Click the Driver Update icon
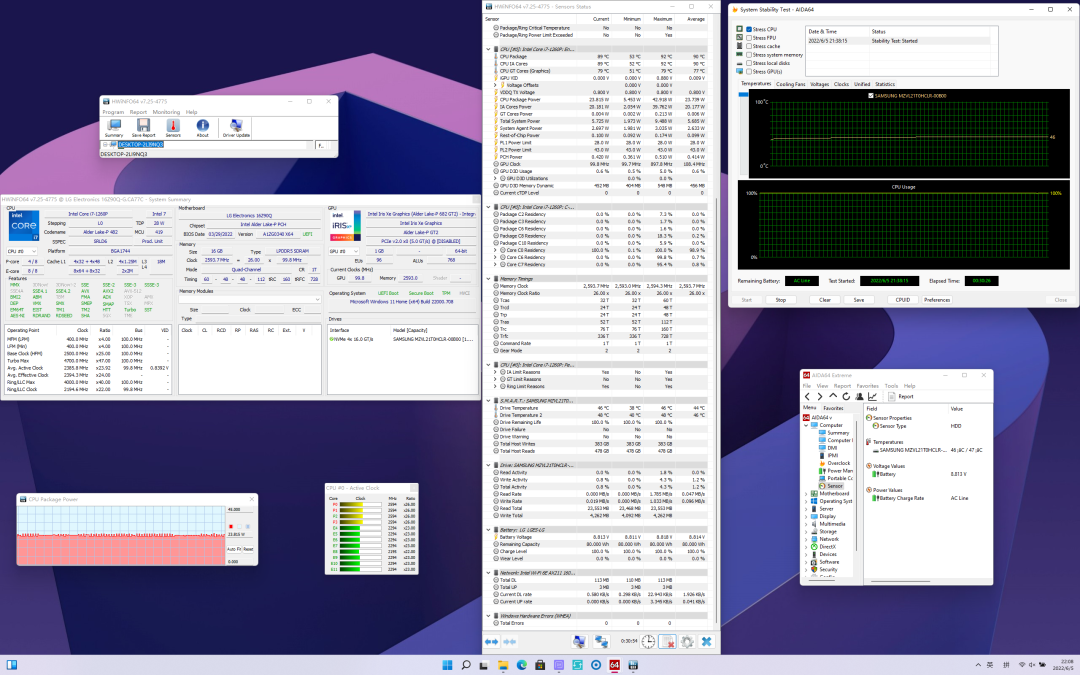Screen dimensions: 1080x675 click(x=237, y=127)
